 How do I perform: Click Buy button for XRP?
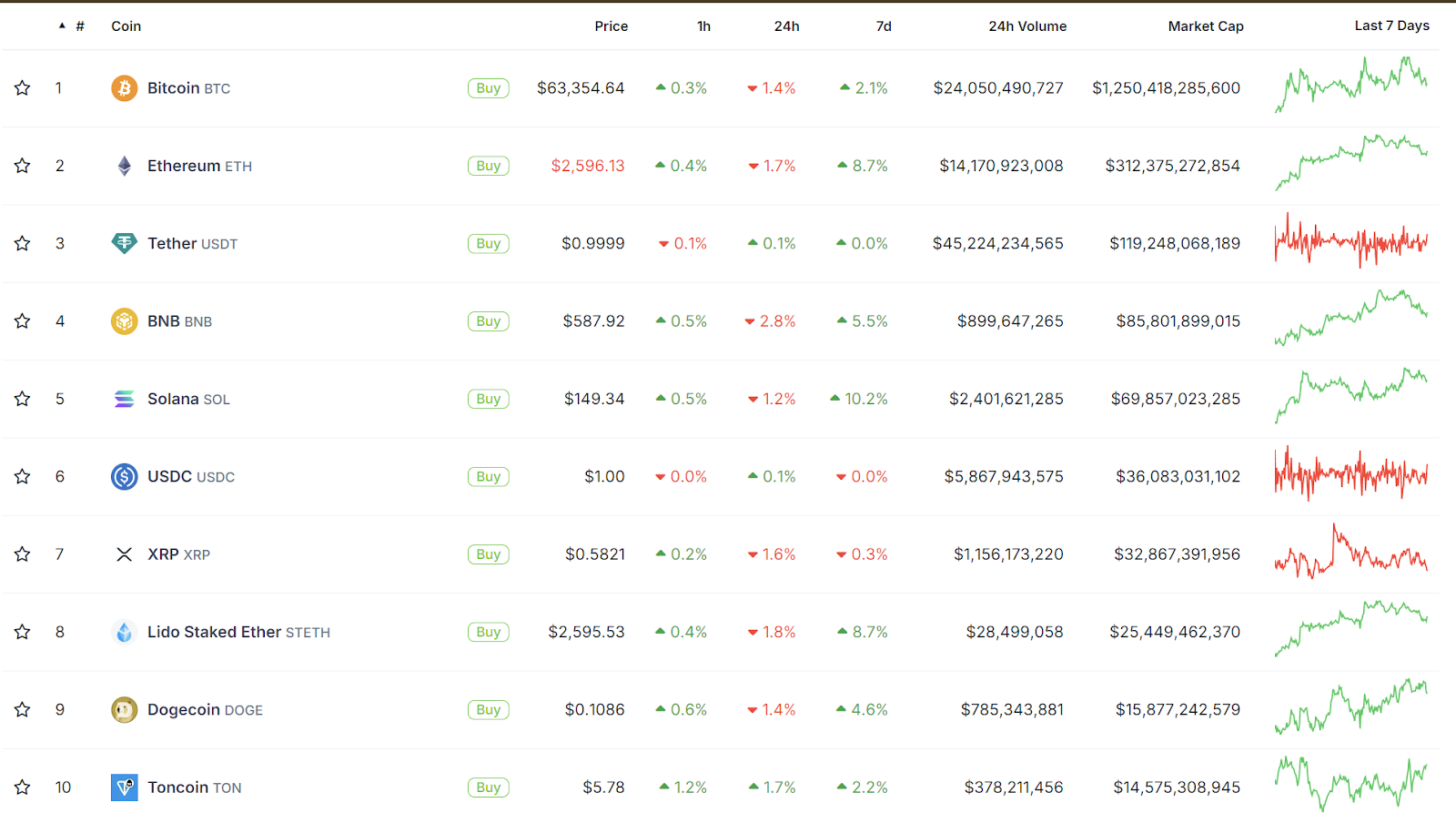tap(489, 554)
